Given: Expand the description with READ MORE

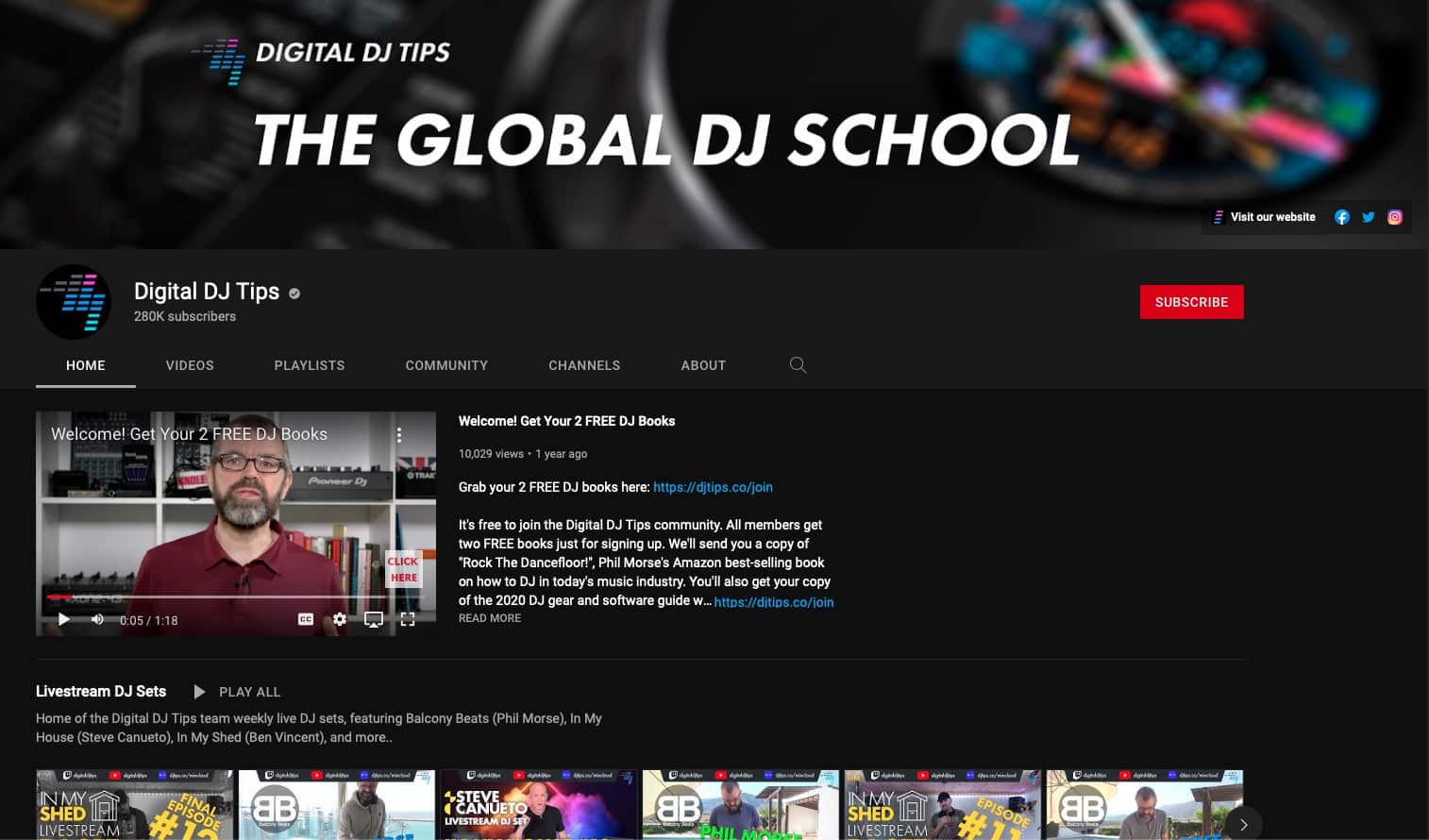Looking at the screenshot, I should click(489, 618).
